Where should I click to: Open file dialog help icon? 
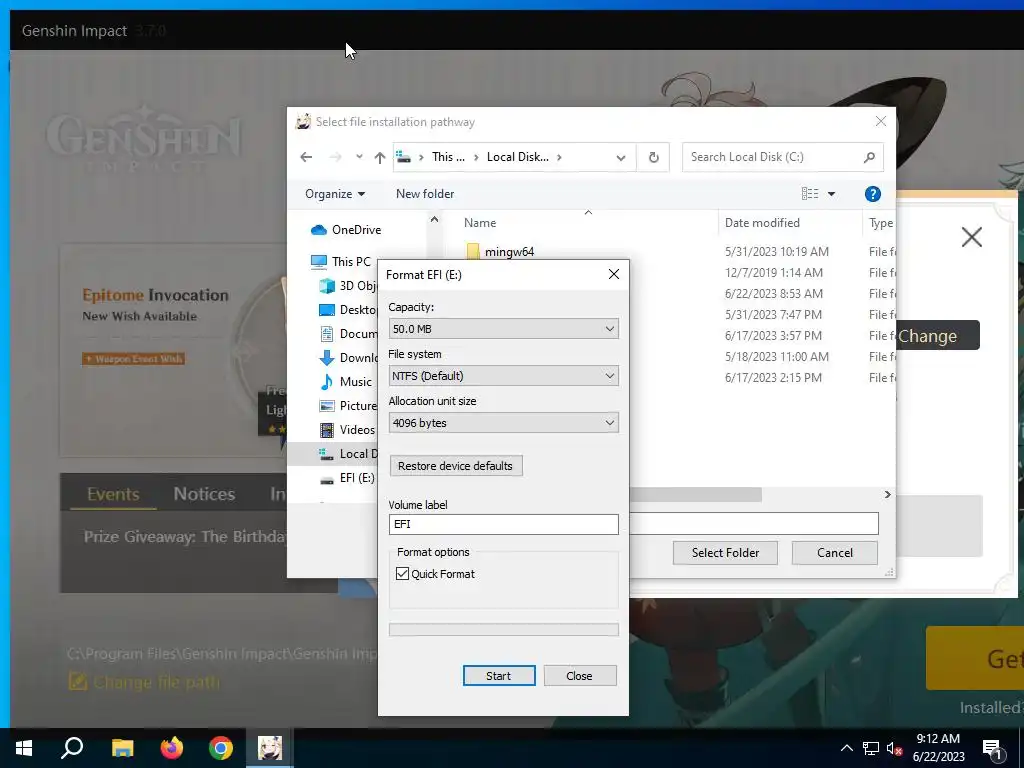pyautogui.click(x=872, y=194)
